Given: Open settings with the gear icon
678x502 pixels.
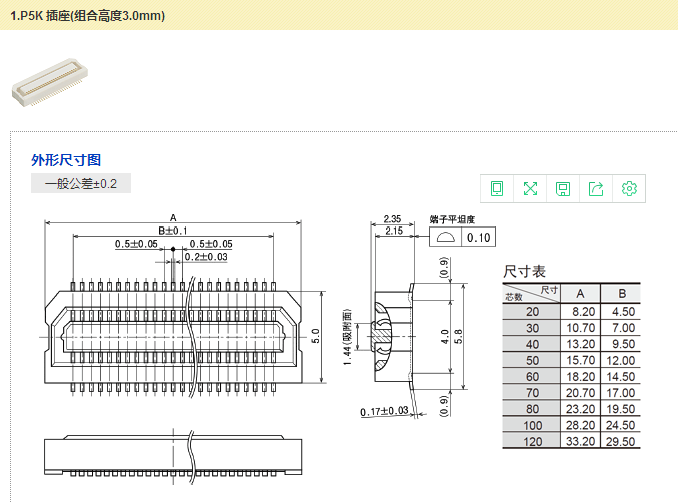Looking at the screenshot, I should click(629, 189).
